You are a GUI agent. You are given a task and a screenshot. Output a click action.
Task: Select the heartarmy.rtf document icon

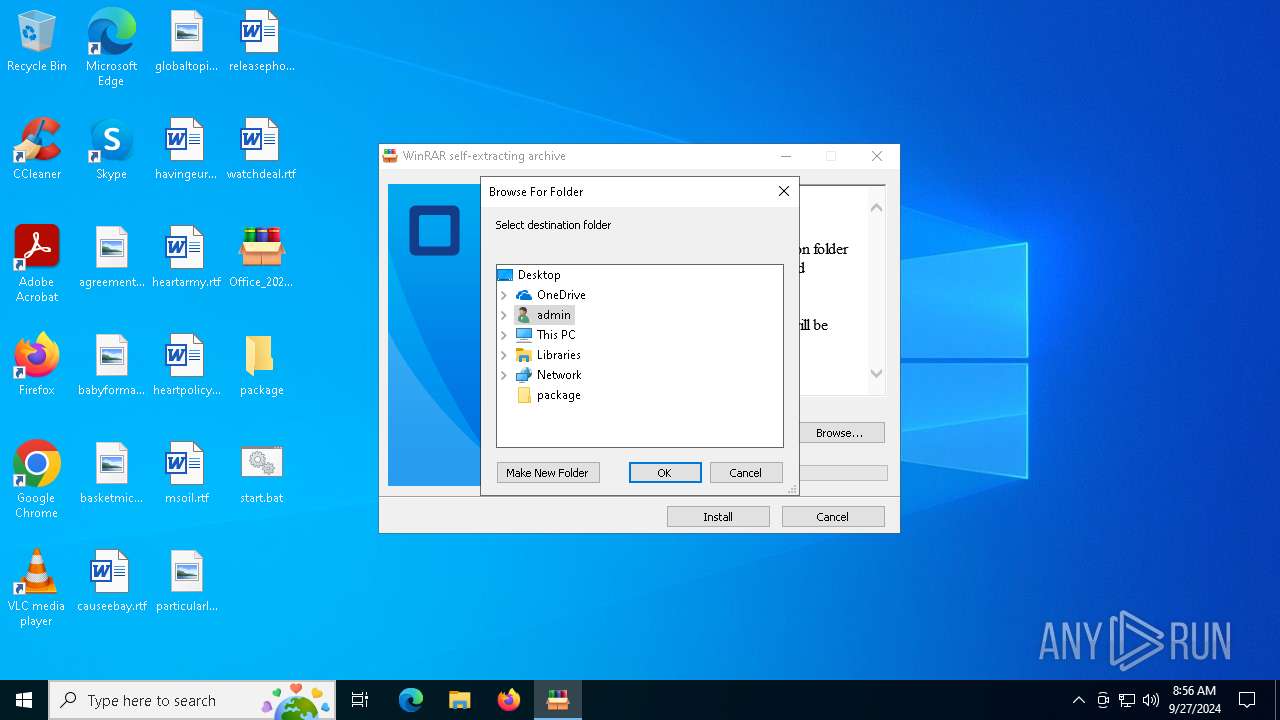[x=186, y=258]
